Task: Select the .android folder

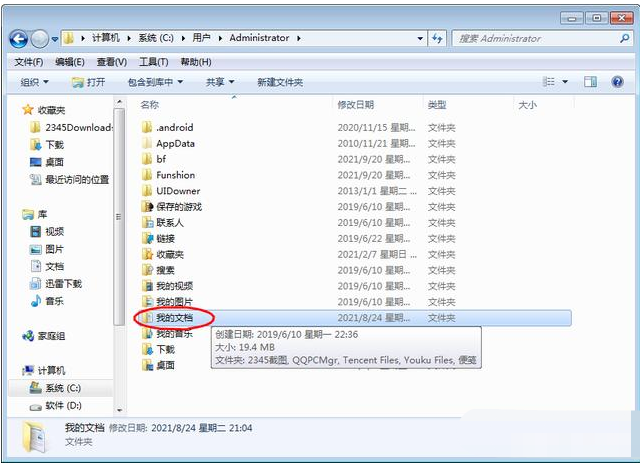Action: [174, 127]
